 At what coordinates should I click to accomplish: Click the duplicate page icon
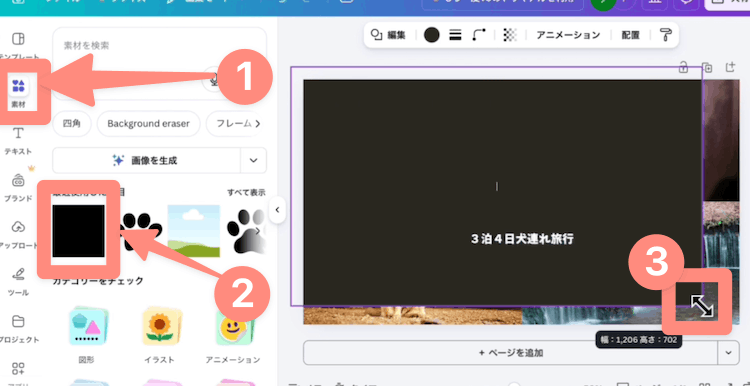point(707,67)
